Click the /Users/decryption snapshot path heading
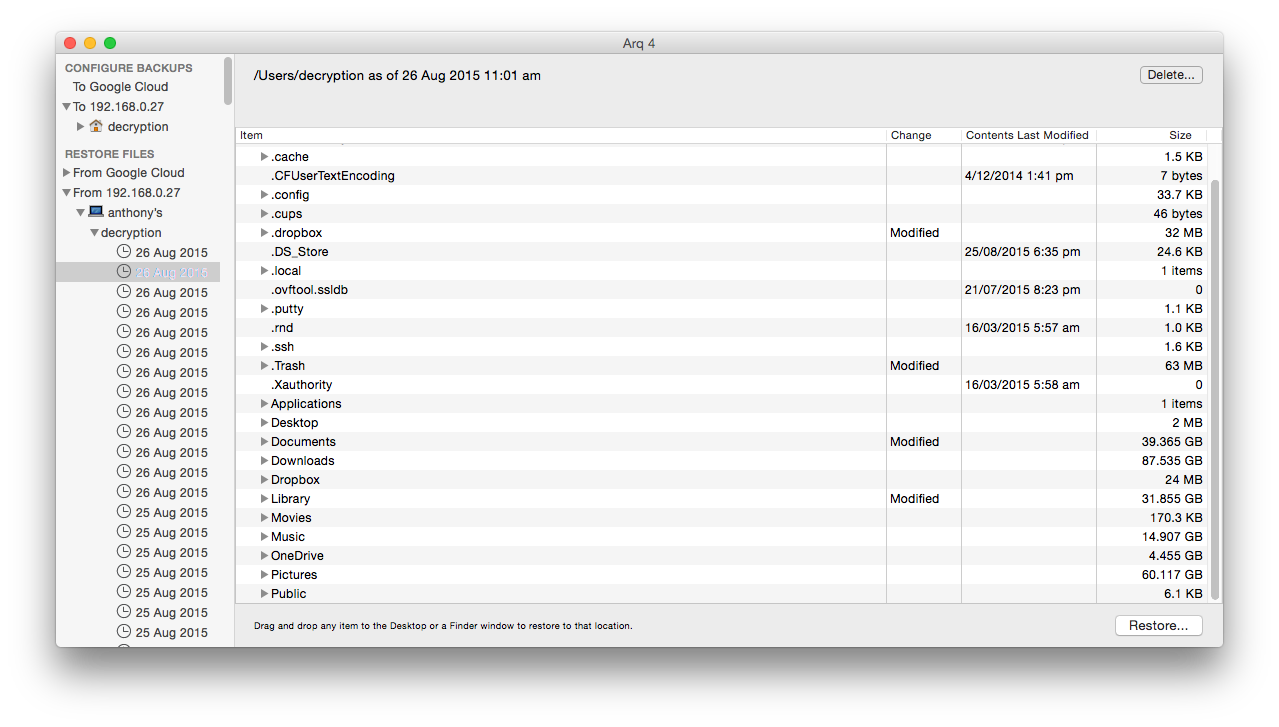The height and width of the screenshot is (727, 1279). 397,75
